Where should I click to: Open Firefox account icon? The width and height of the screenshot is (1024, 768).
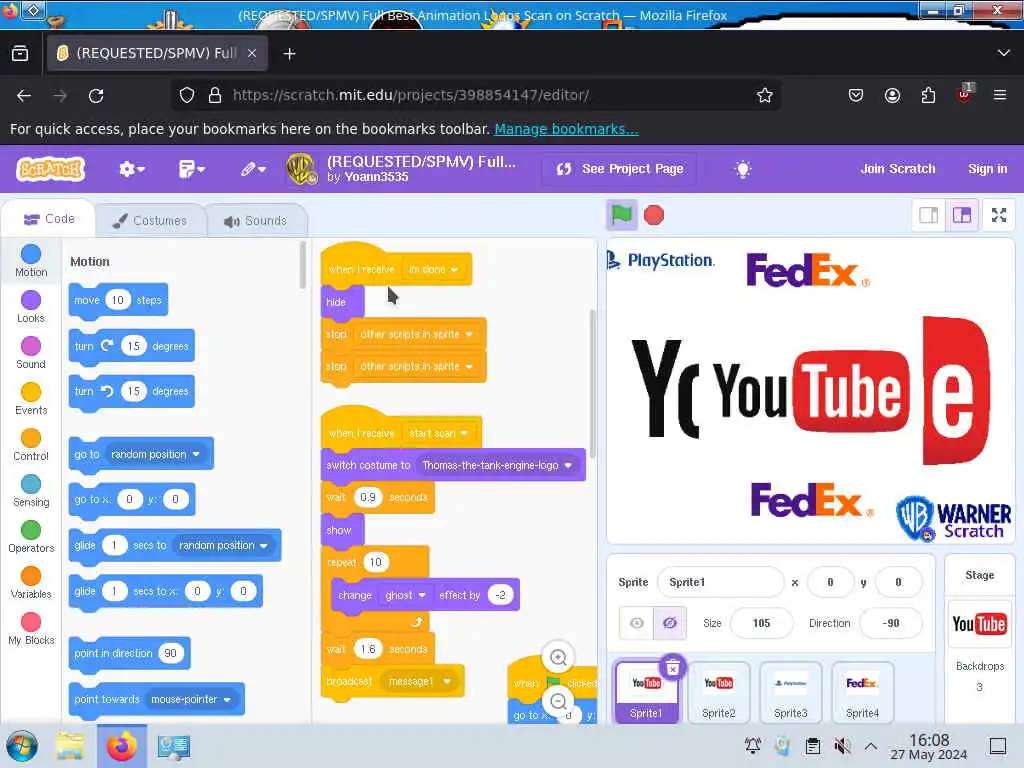click(x=892, y=95)
